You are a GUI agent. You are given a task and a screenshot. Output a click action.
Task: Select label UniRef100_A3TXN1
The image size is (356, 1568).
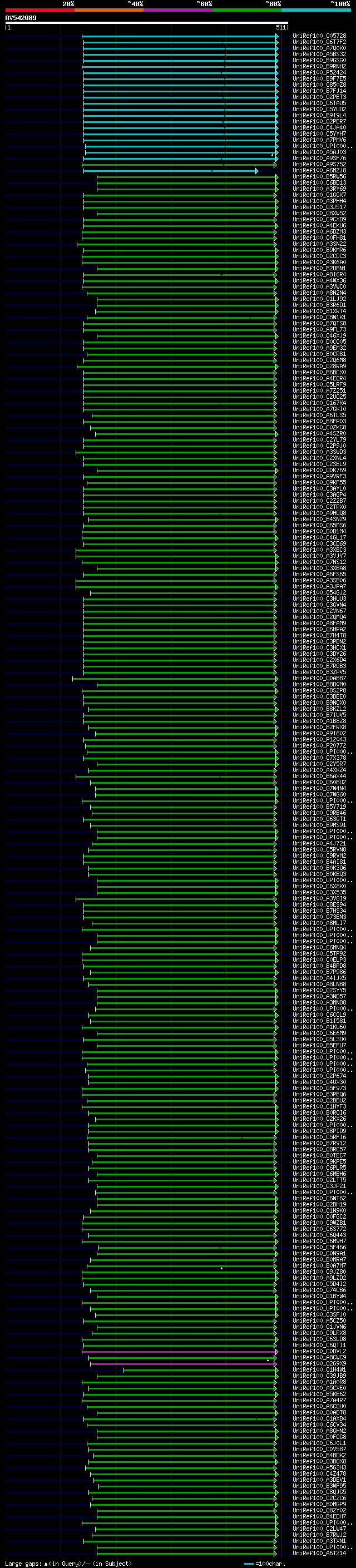[319, 1541]
